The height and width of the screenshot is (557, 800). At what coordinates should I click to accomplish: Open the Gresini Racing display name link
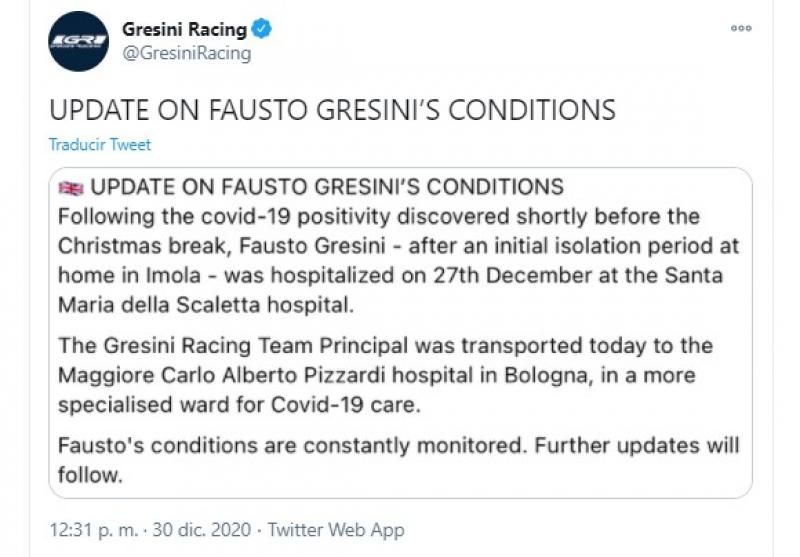[x=185, y=29]
